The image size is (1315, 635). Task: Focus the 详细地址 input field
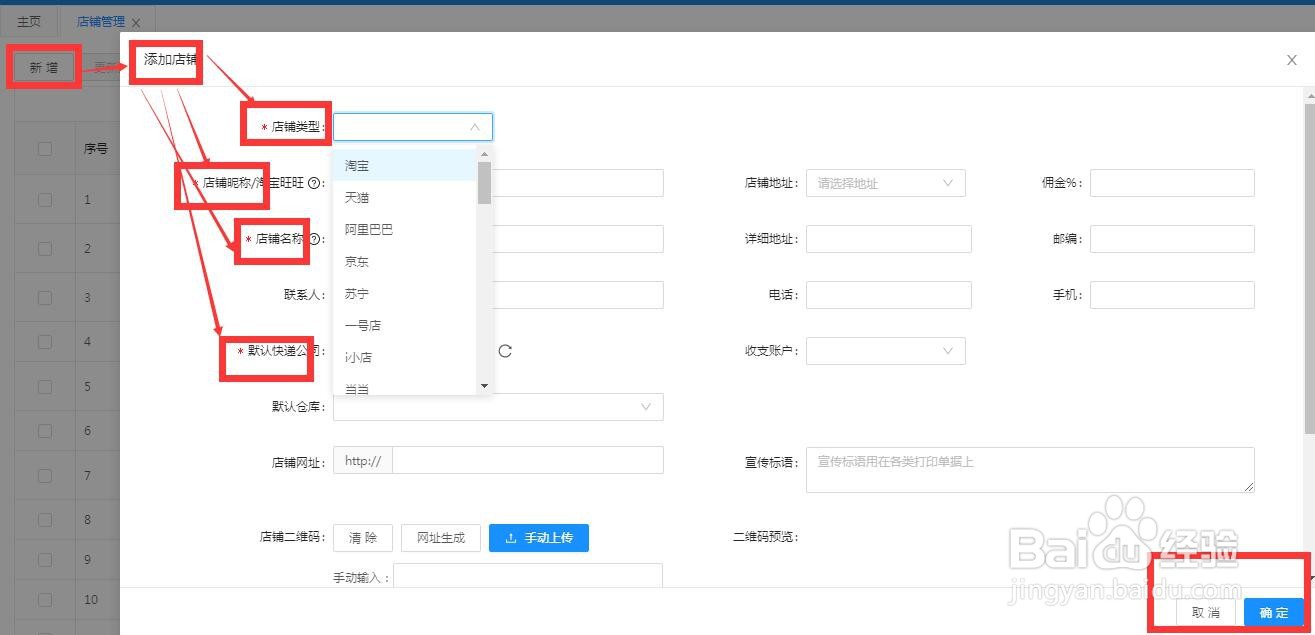pyautogui.click(x=889, y=239)
